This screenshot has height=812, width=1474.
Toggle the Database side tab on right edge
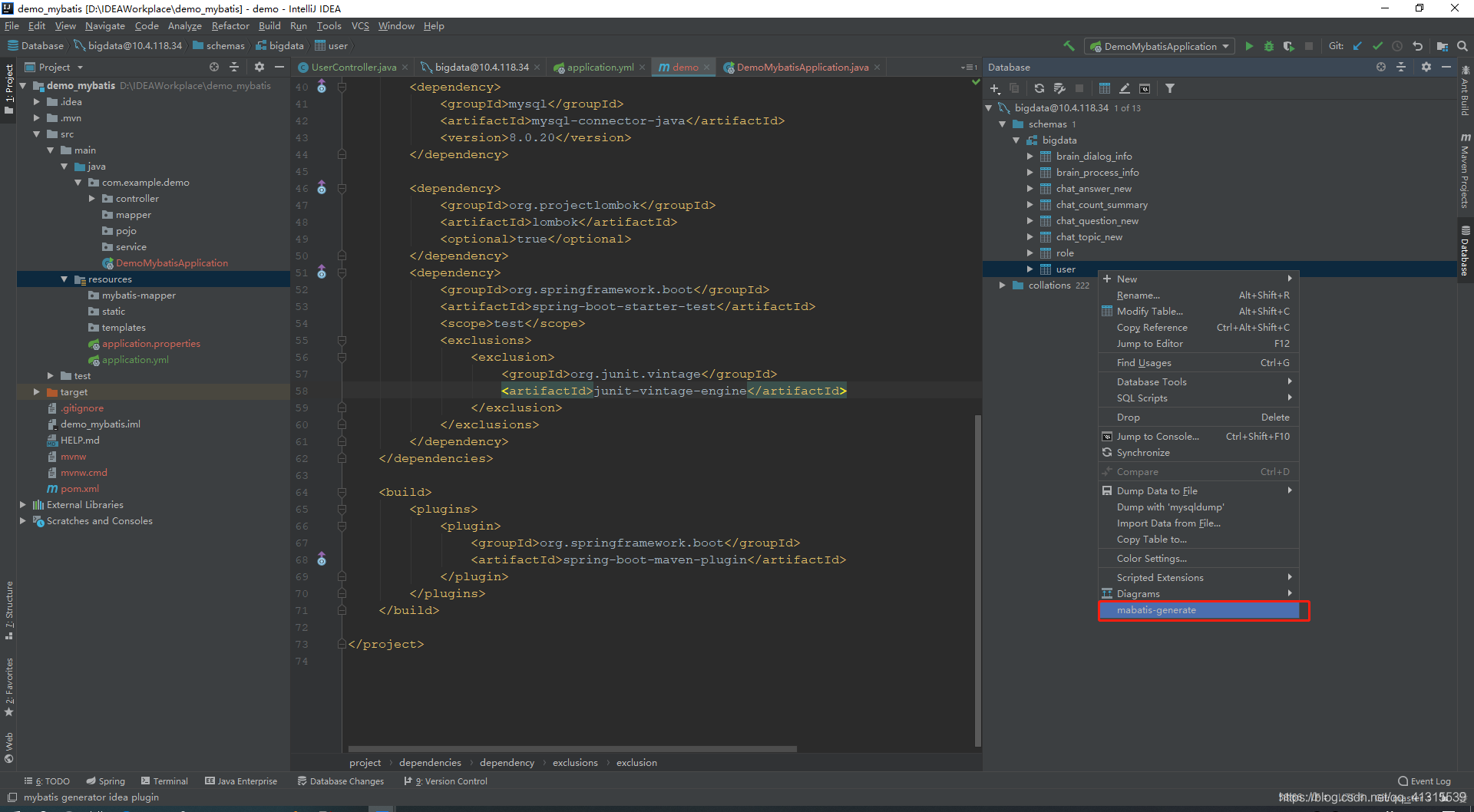click(1465, 250)
